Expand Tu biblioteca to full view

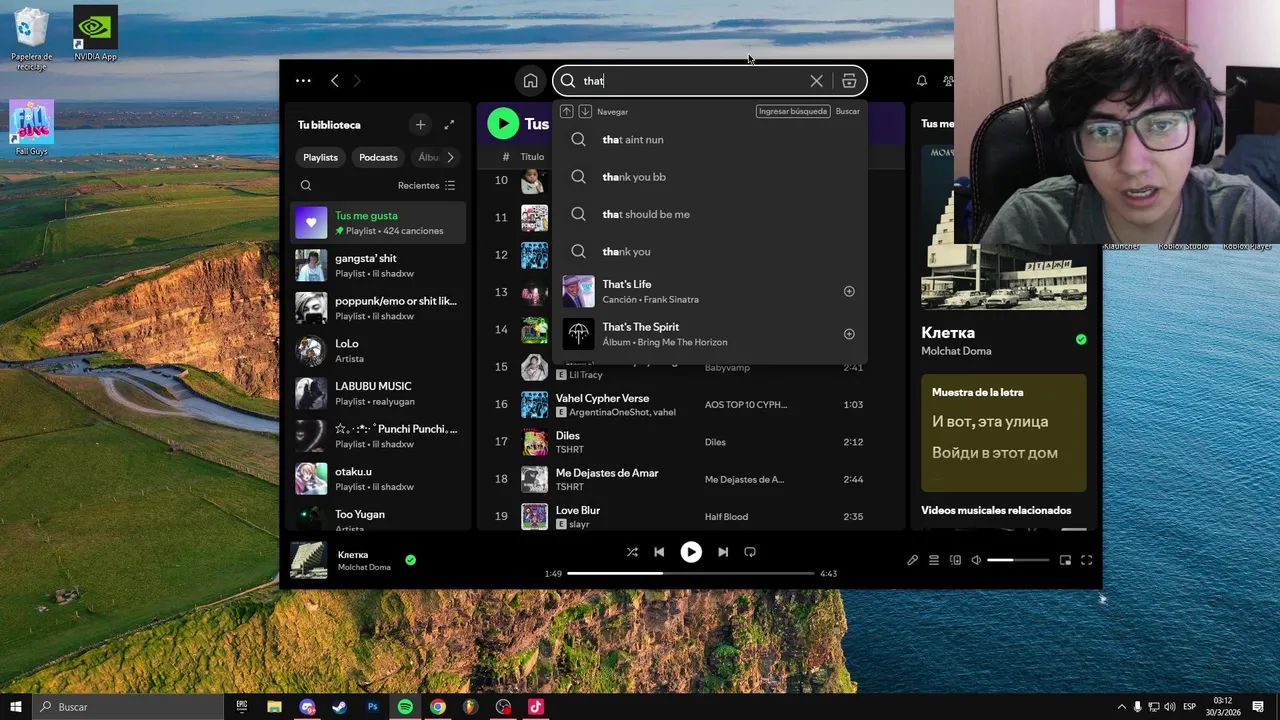click(x=449, y=125)
